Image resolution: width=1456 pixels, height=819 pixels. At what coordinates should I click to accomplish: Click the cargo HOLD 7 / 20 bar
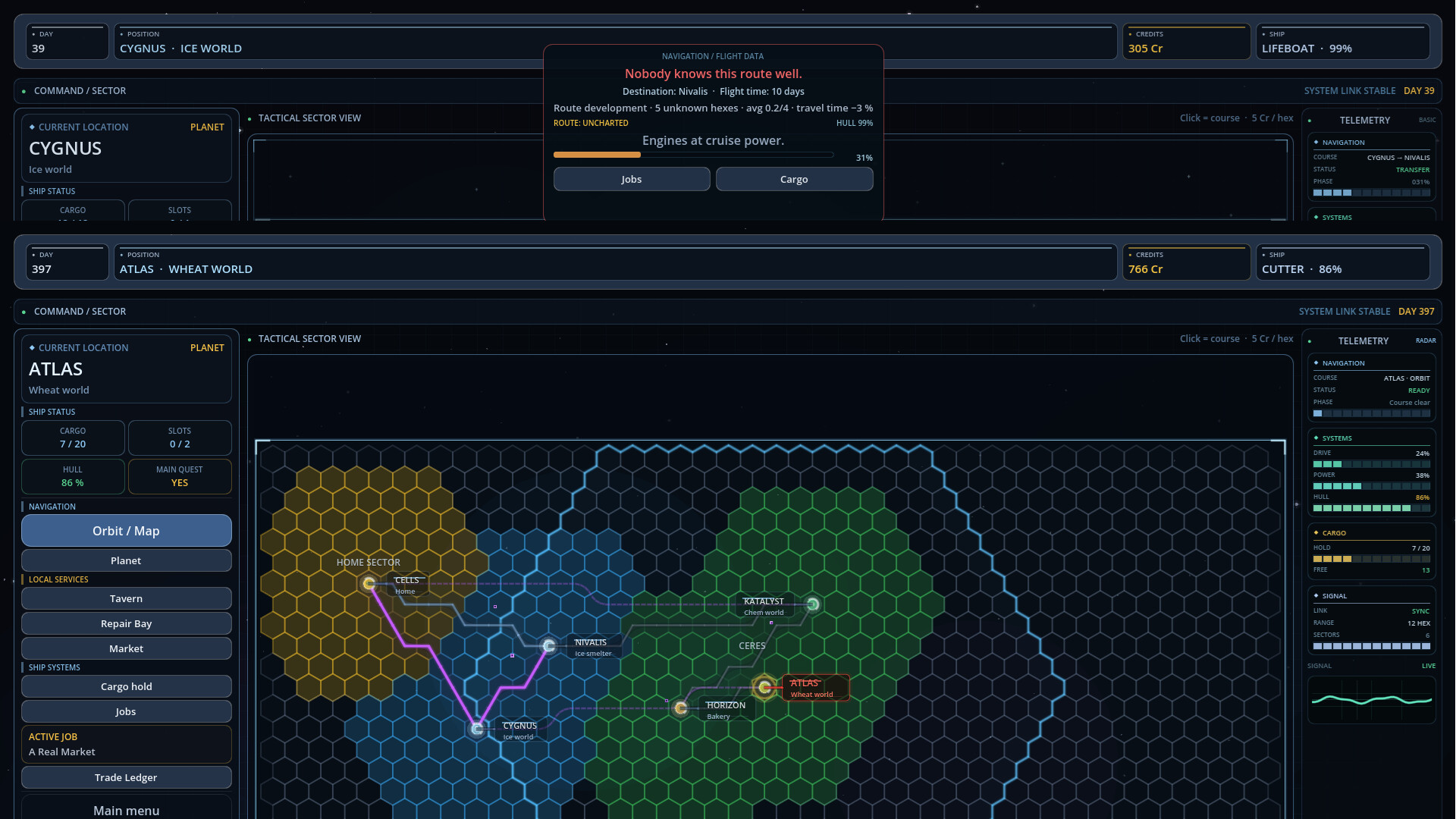point(1371,559)
